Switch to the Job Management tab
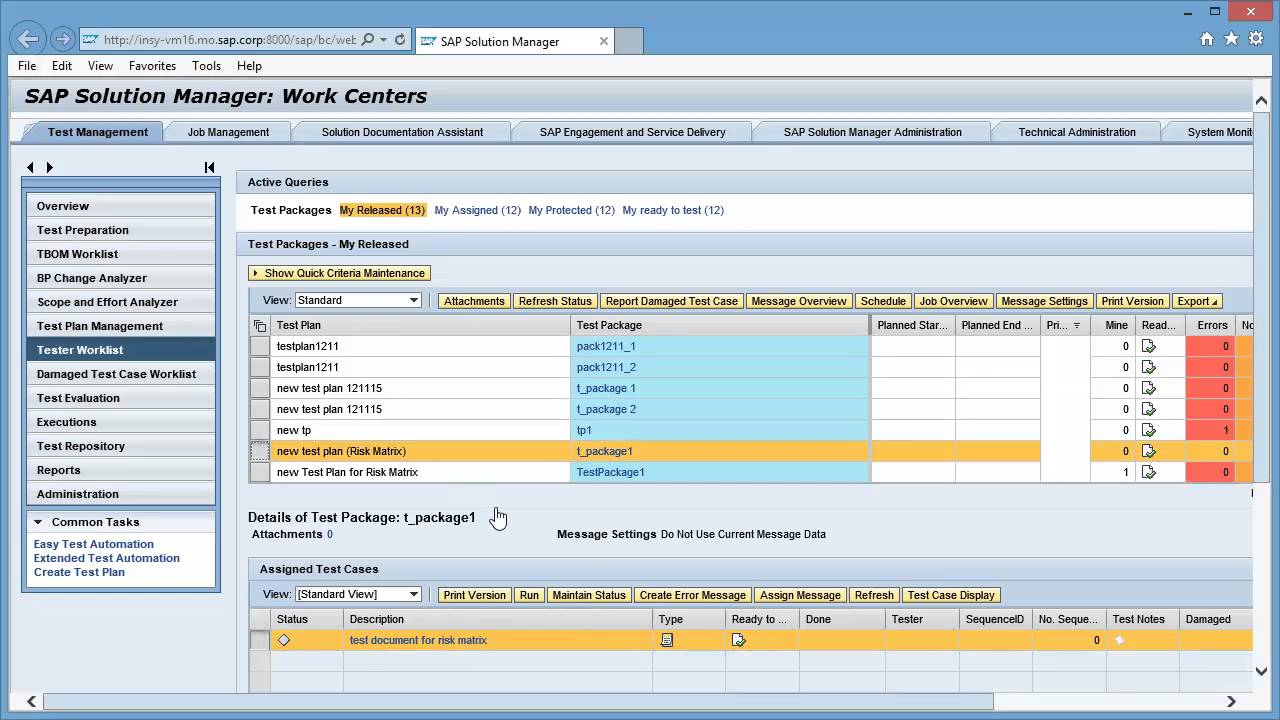This screenshot has height=720, width=1280. coord(228,132)
